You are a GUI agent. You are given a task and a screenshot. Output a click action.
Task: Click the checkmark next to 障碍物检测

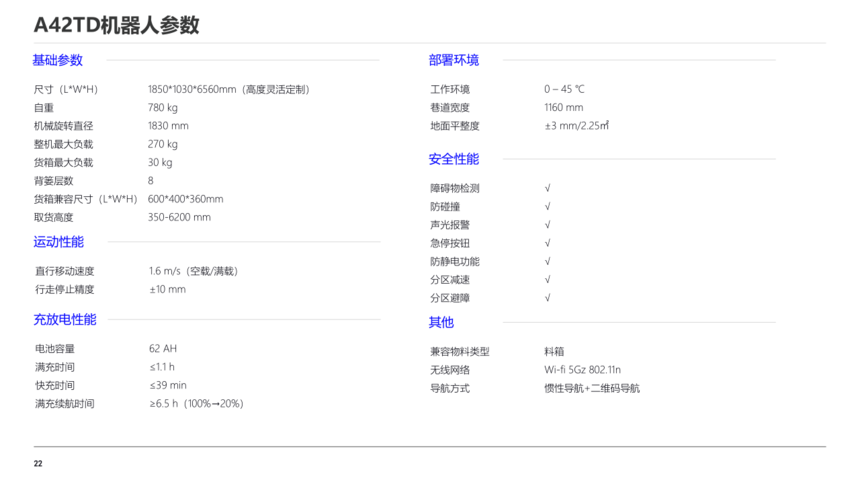tap(547, 188)
